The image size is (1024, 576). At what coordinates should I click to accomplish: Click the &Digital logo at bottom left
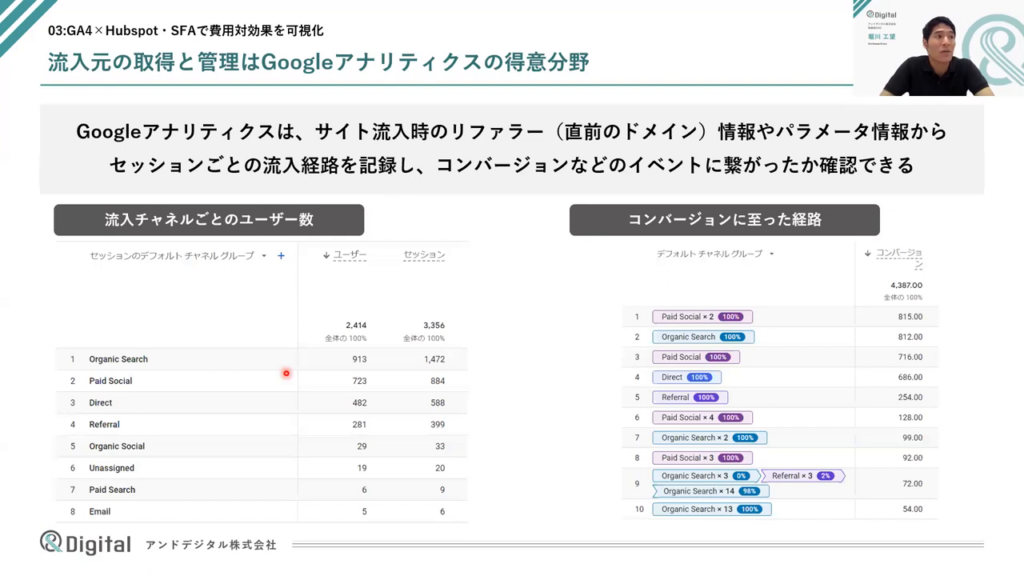pyautogui.click(x=85, y=543)
